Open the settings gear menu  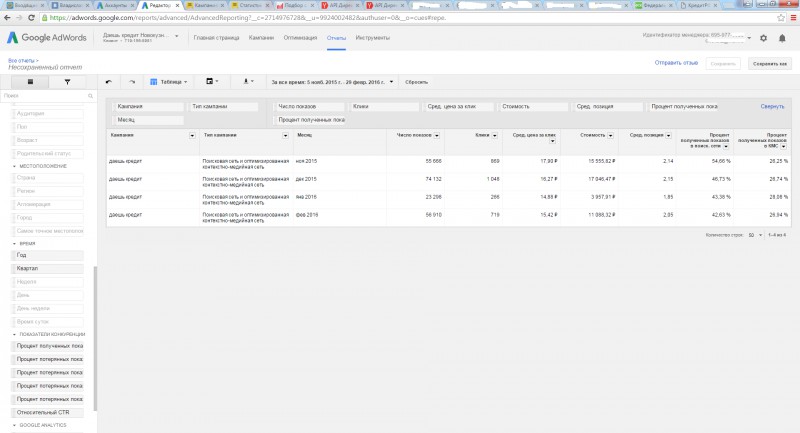[x=763, y=38]
